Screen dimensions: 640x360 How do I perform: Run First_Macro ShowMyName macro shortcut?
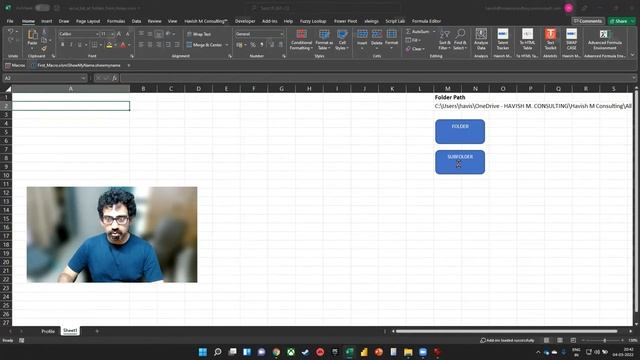point(76,65)
